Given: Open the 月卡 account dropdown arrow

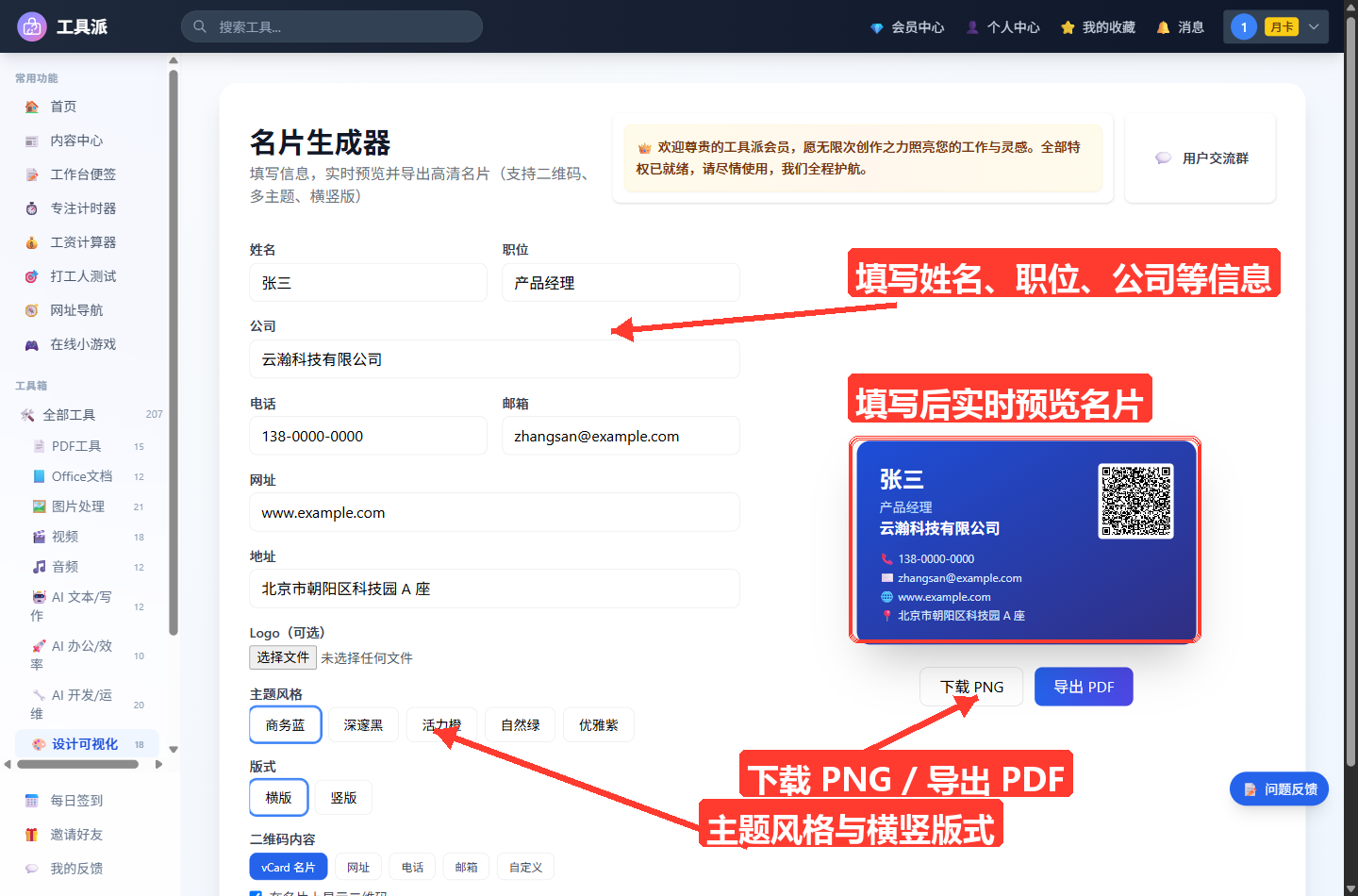Looking at the screenshot, I should (x=1314, y=26).
